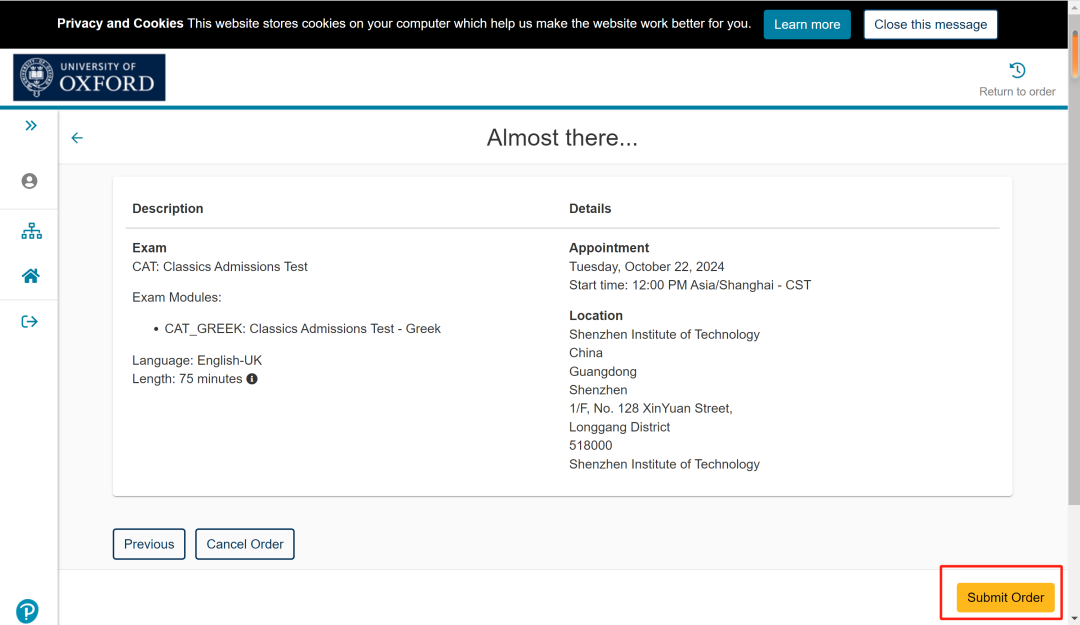
Task: Click the Pearson logo icon
Action: tap(28, 611)
